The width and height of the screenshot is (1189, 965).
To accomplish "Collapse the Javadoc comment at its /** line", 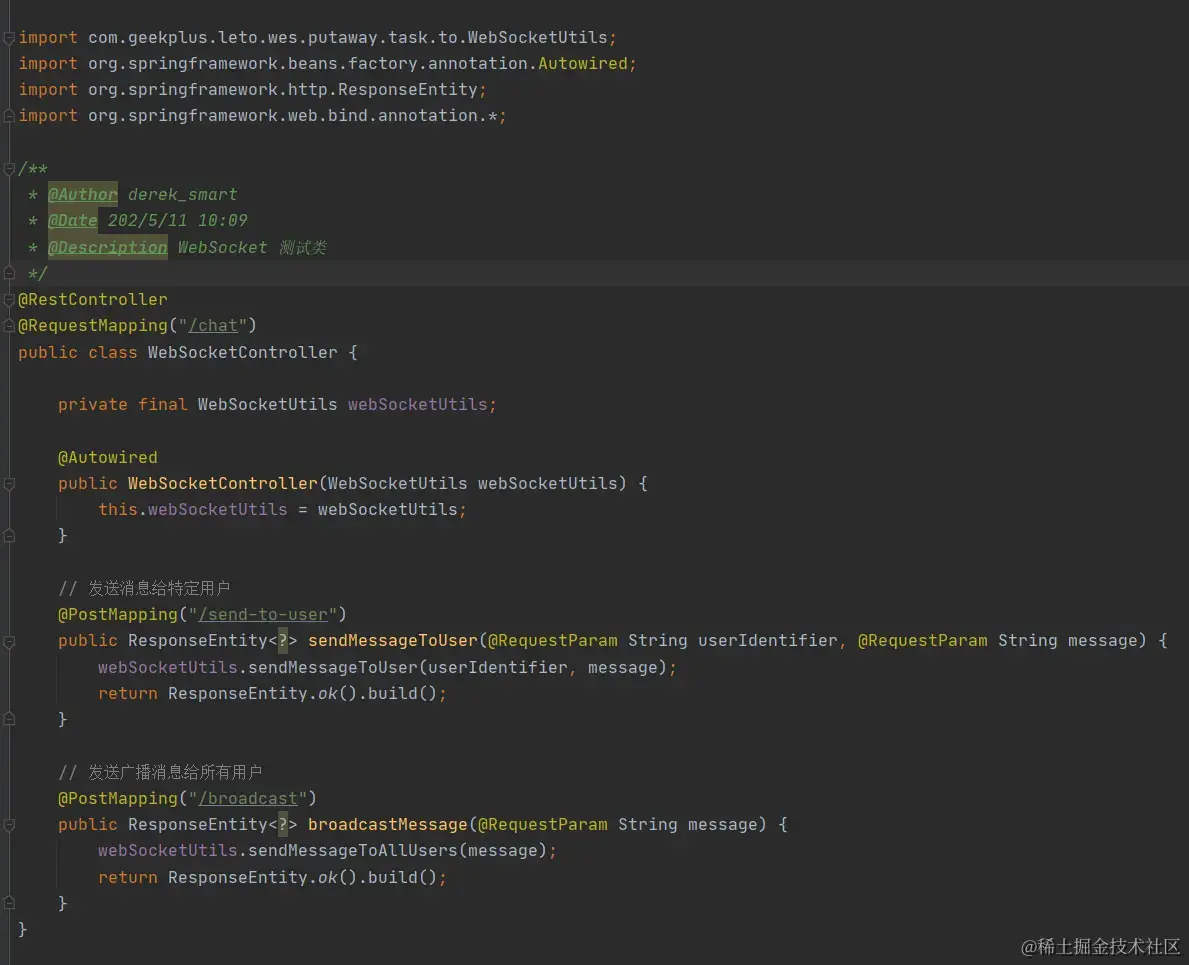I will pos(9,168).
